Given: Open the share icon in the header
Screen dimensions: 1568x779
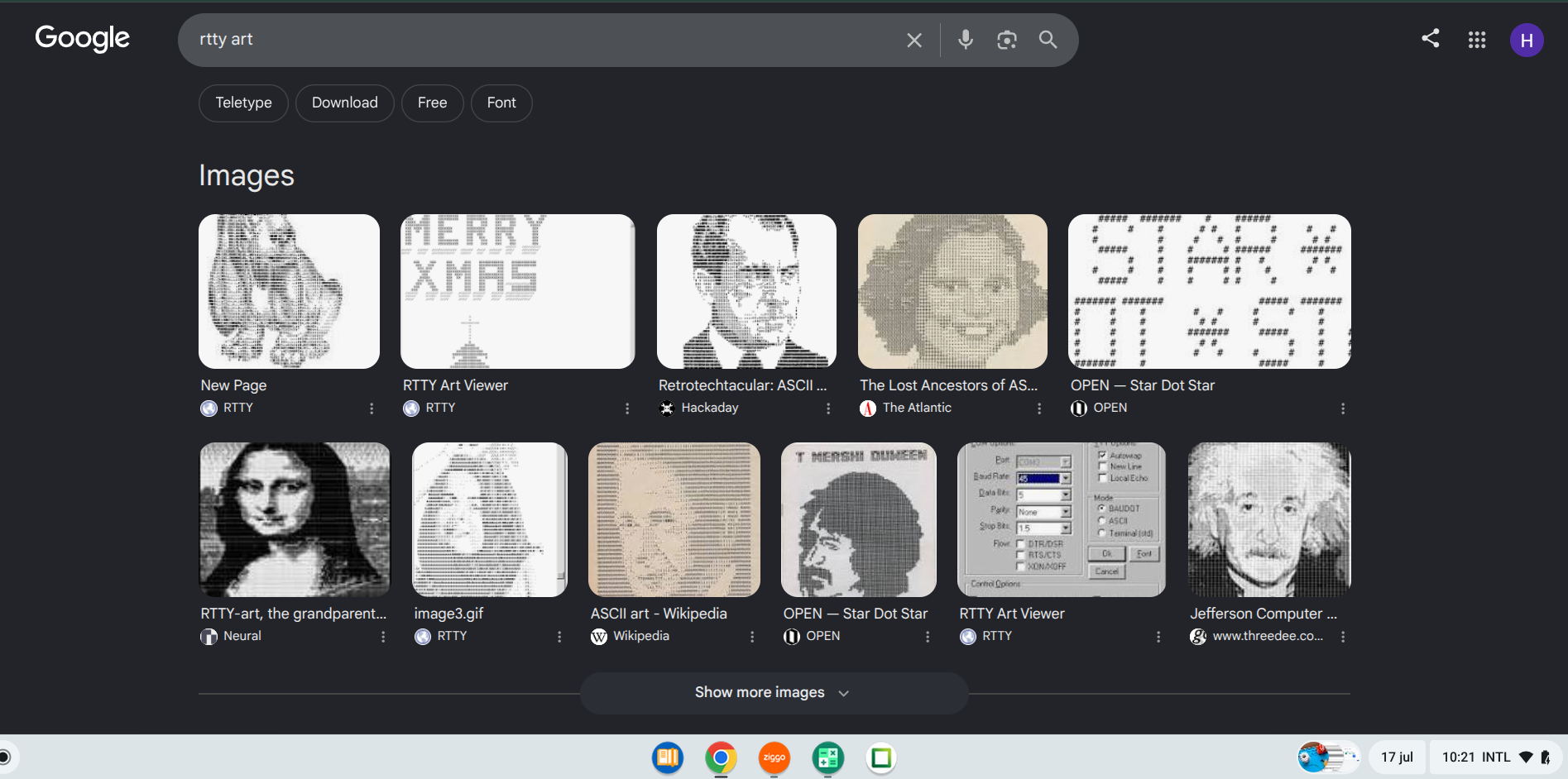Looking at the screenshot, I should [x=1431, y=38].
